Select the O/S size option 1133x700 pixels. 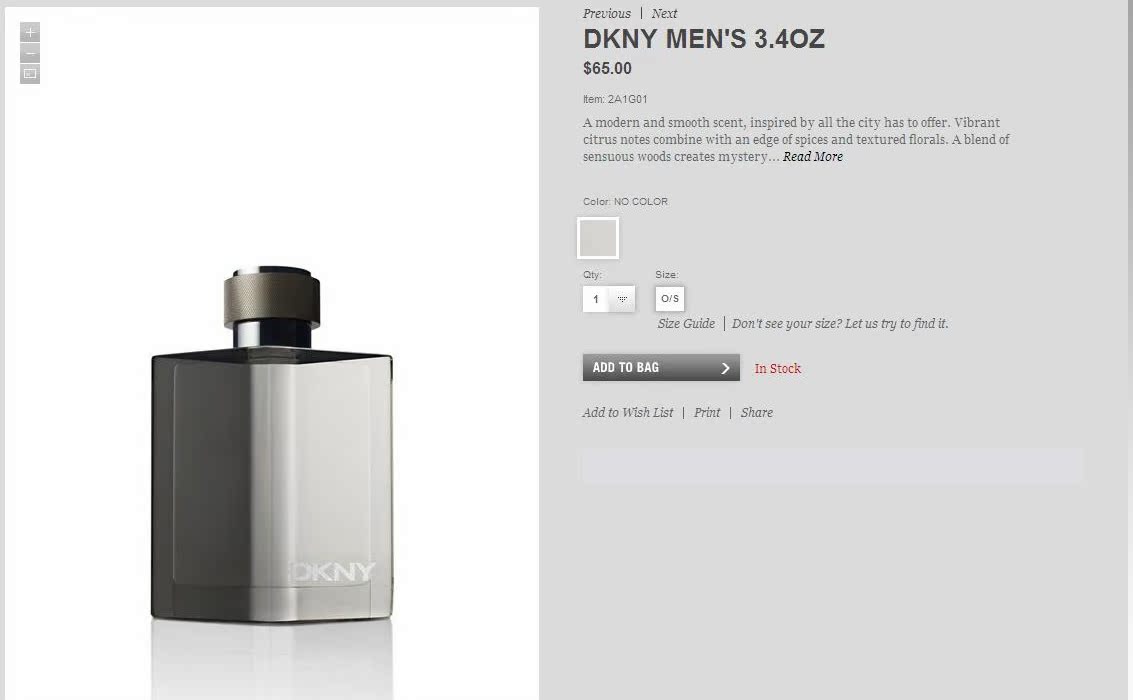(x=670, y=298)
